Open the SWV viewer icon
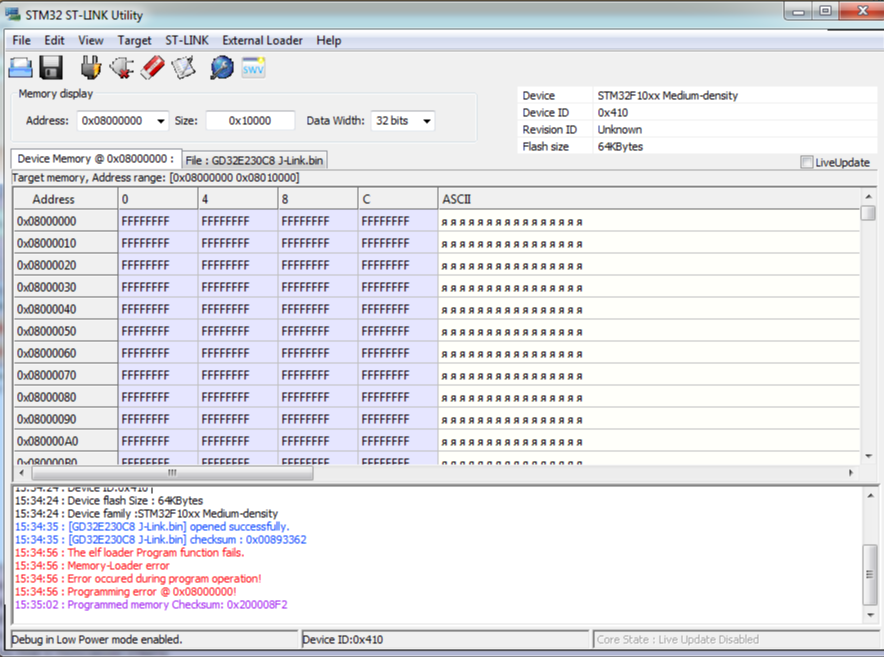Screen dimensions: 884x657 pyautogui.click(x=253, y=68)
